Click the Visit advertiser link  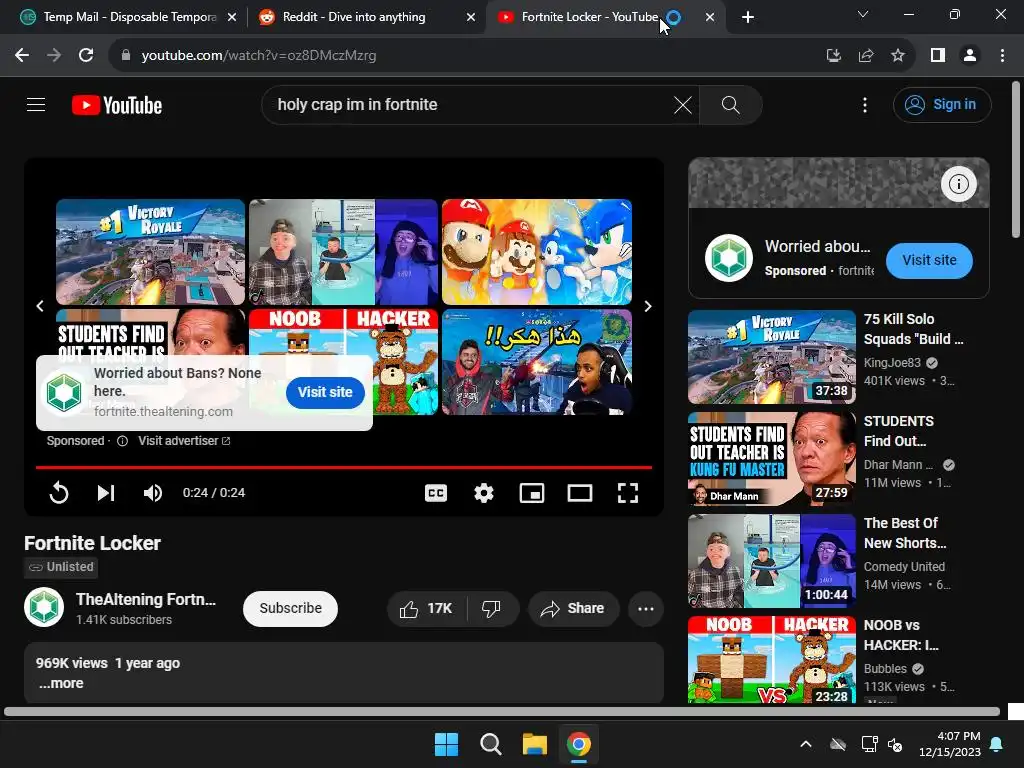184,441
